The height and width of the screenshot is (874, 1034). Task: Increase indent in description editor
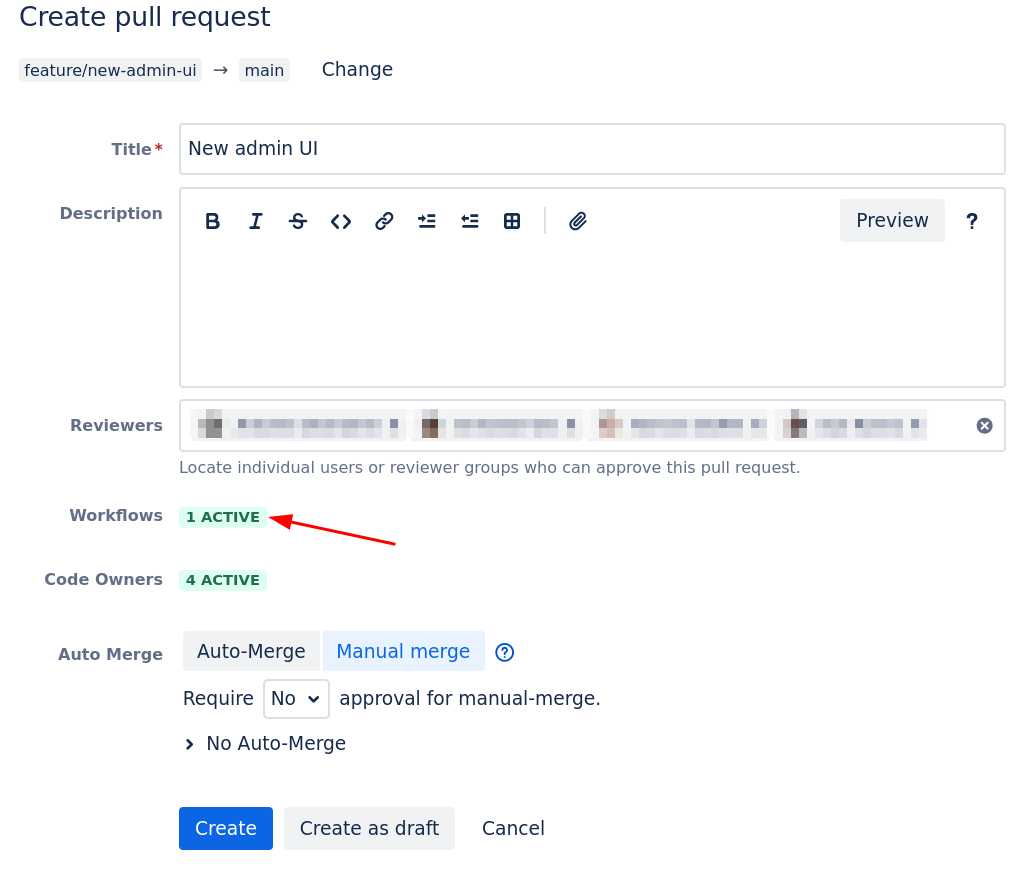(427, 221)
